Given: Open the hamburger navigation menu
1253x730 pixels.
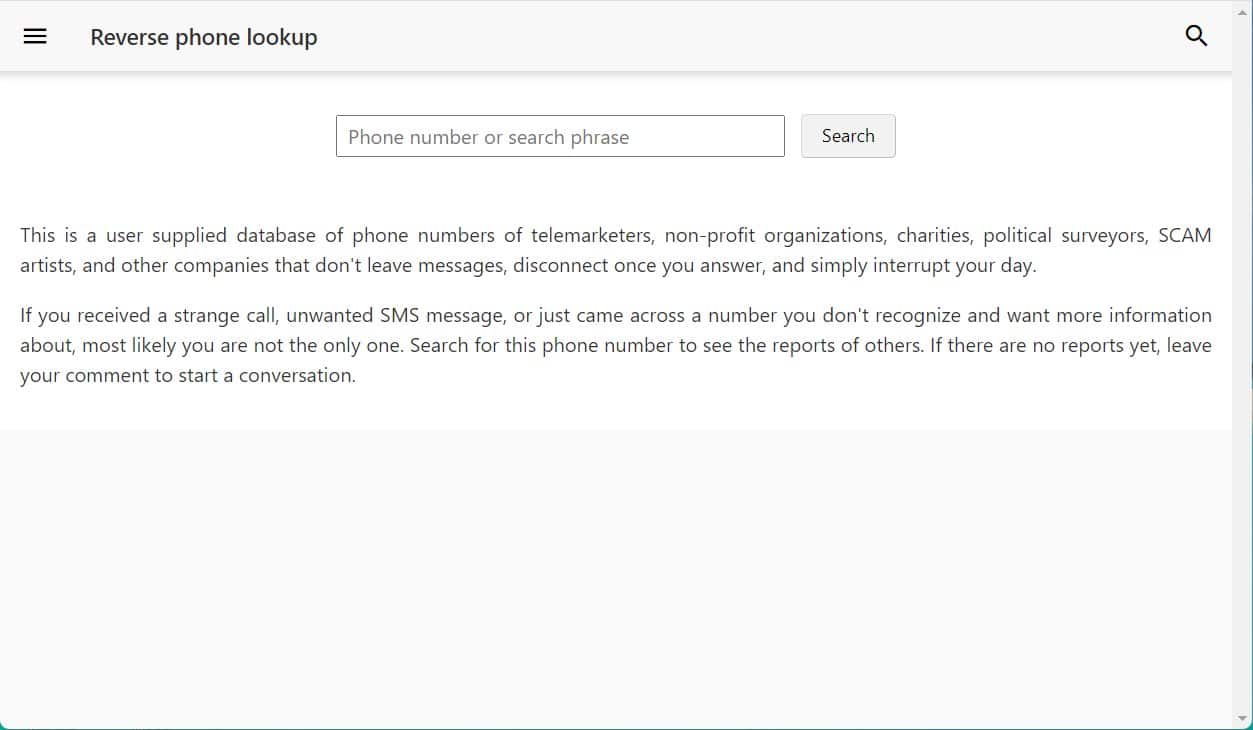Looking at the screenshot, I should coord(35,37).
